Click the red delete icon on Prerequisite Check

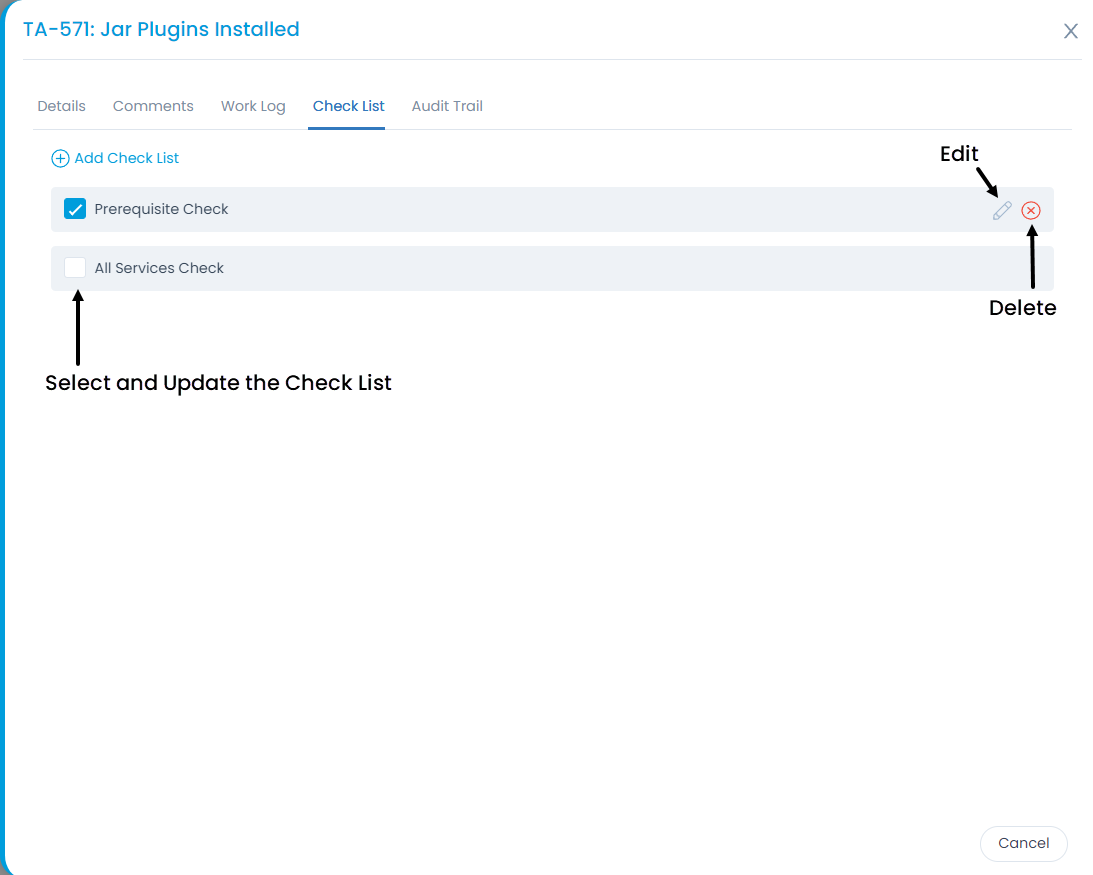[1031, 210]
